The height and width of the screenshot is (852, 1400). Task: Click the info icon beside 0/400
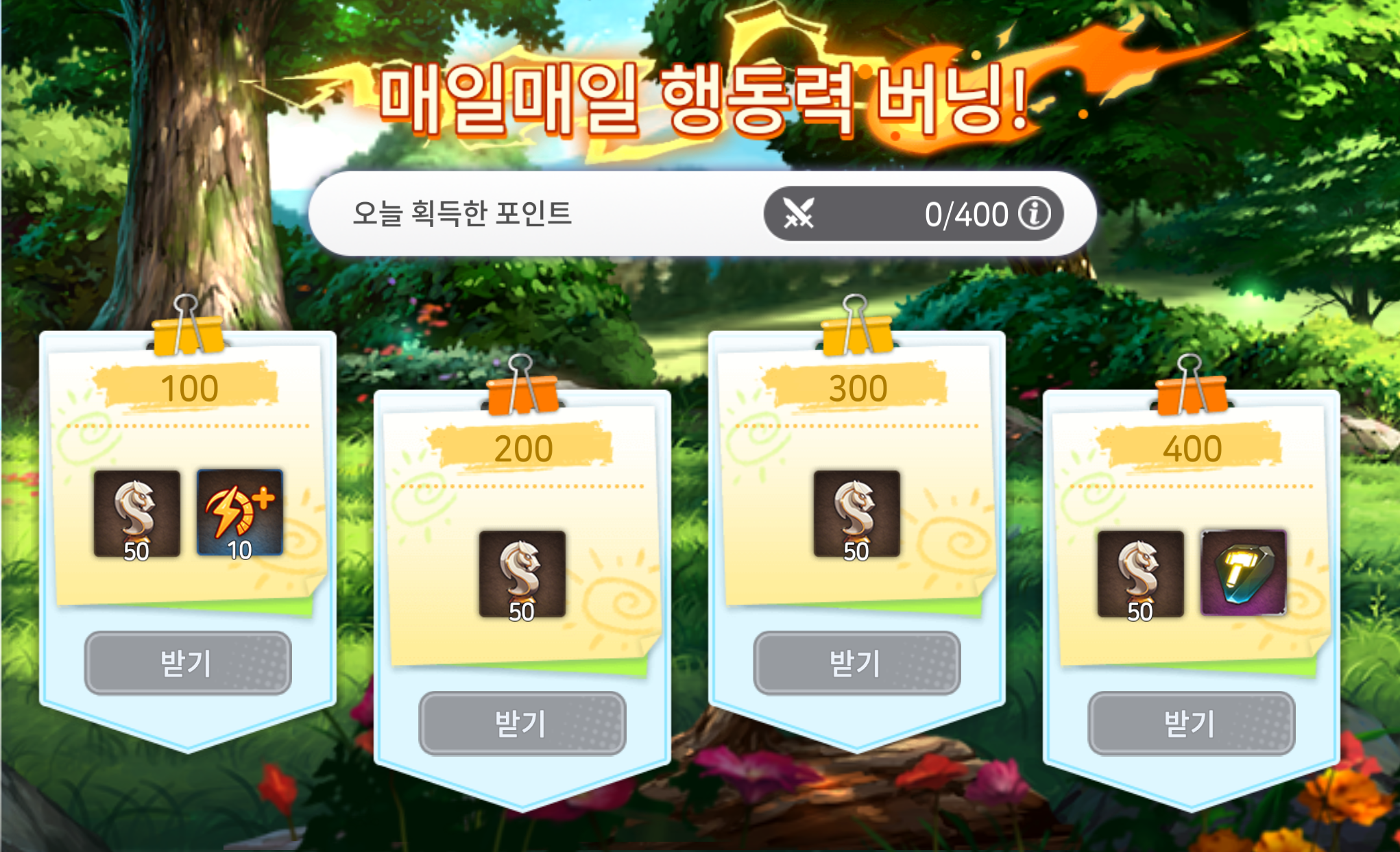click(1034, 214)
